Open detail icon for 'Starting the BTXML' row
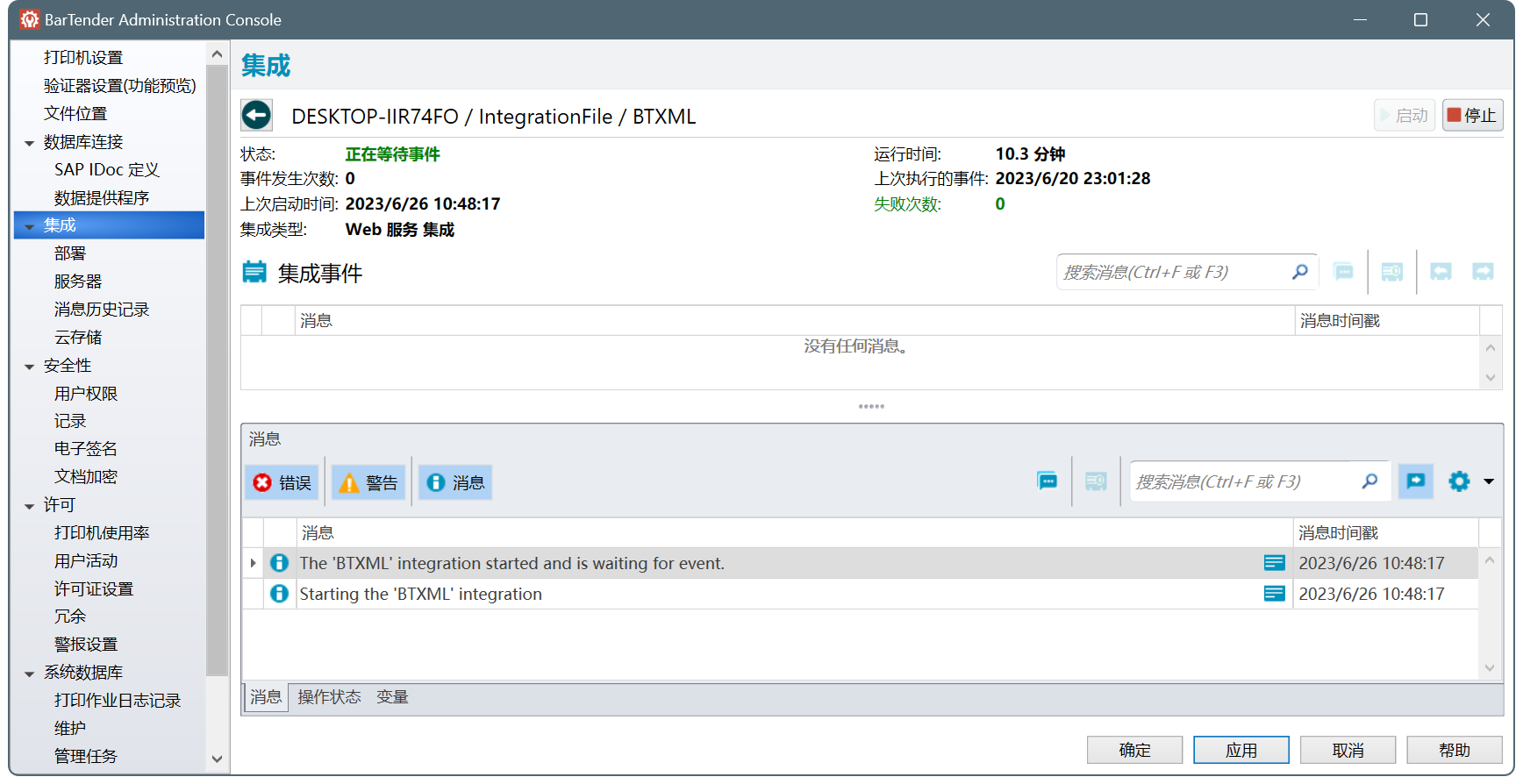 click(x=1275, y=594)
